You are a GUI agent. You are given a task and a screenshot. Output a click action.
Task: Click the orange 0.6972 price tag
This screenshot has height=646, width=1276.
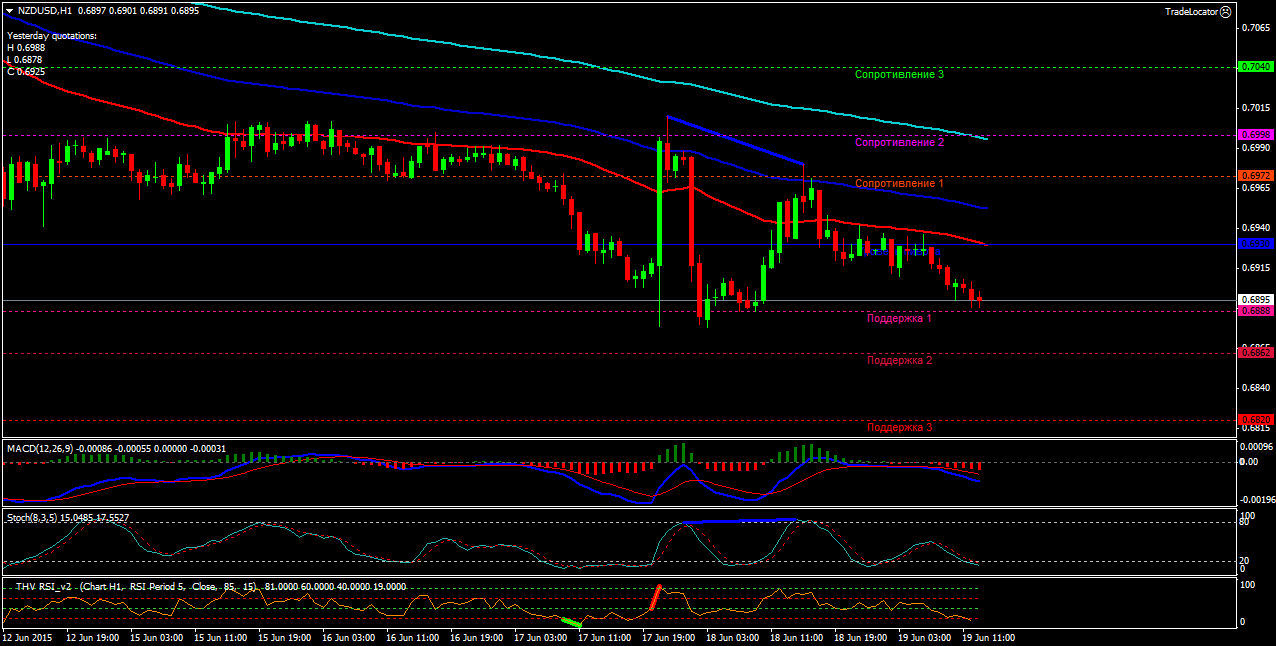[1256, 175]
